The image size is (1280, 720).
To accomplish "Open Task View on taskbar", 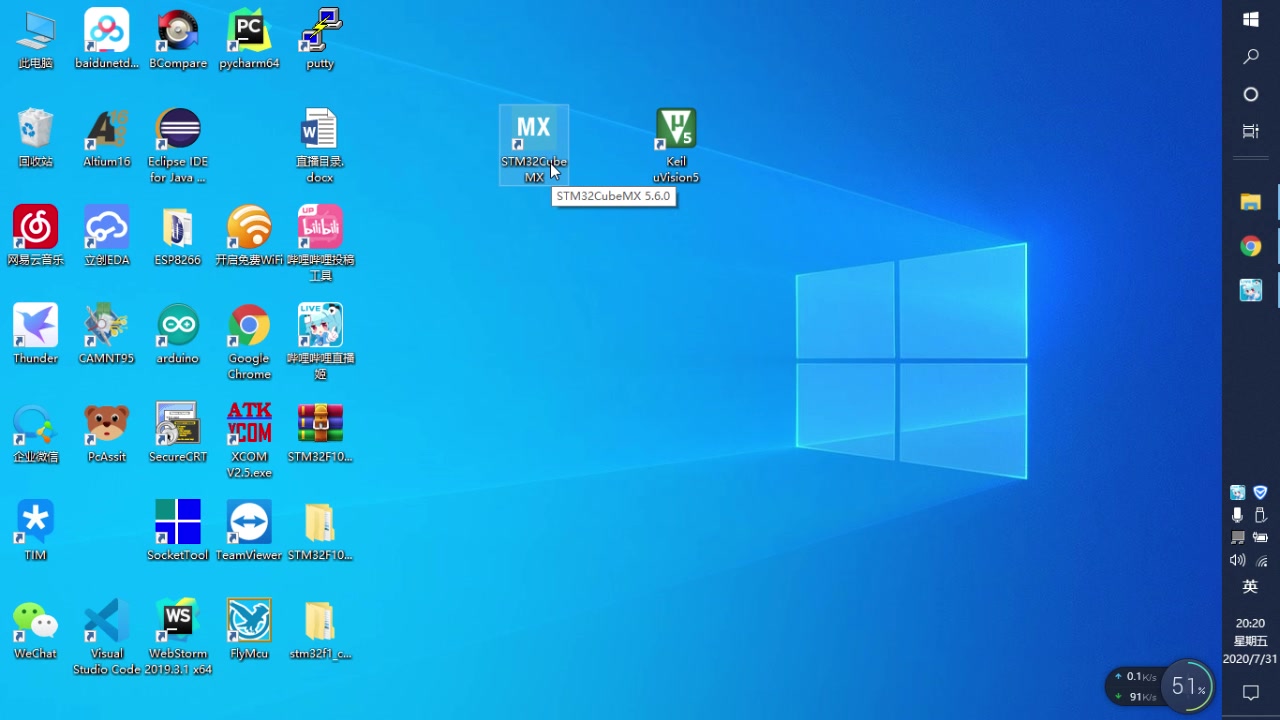I will (1251, 132).
